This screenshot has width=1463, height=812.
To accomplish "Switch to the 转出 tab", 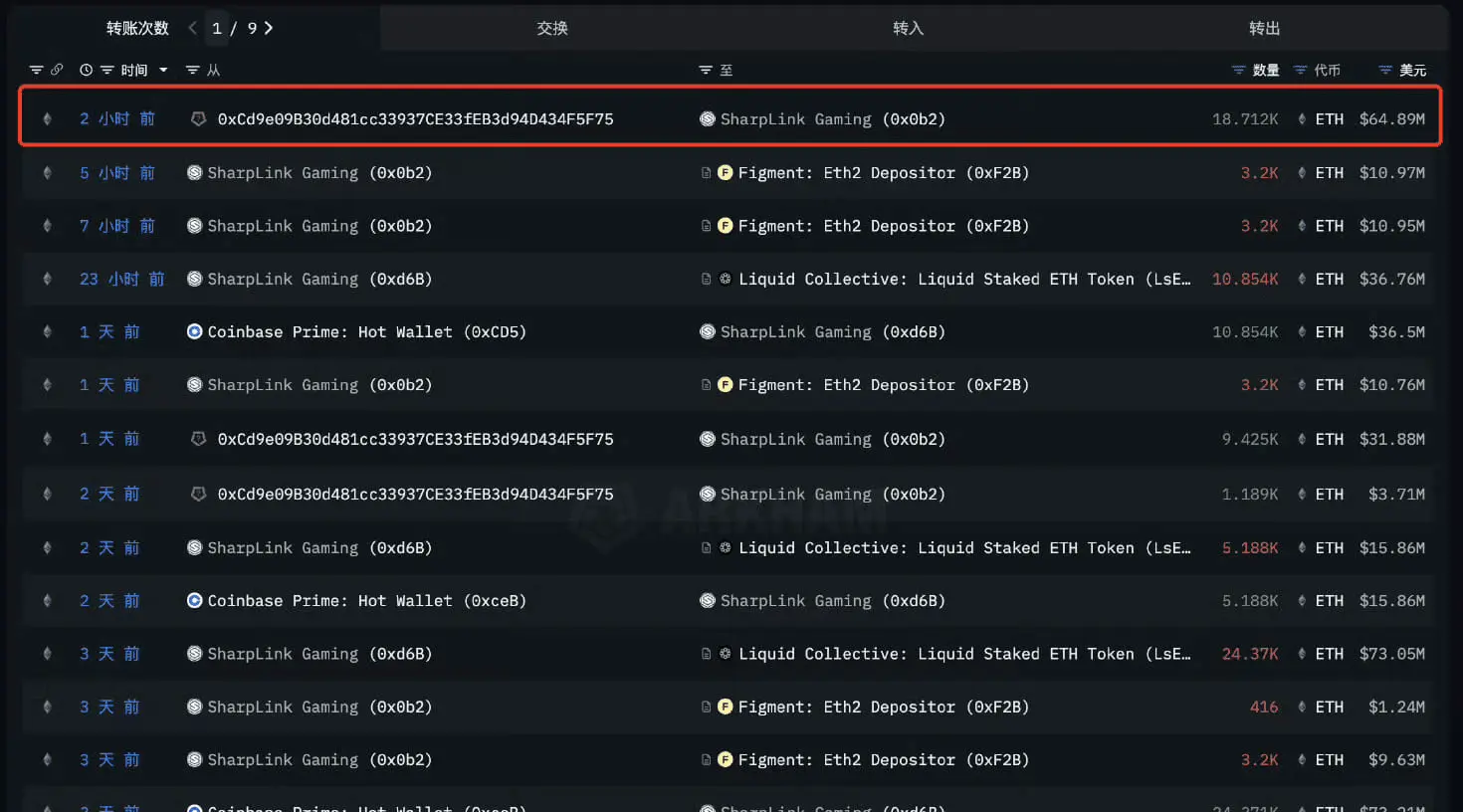I will [x=1265, y=28].
